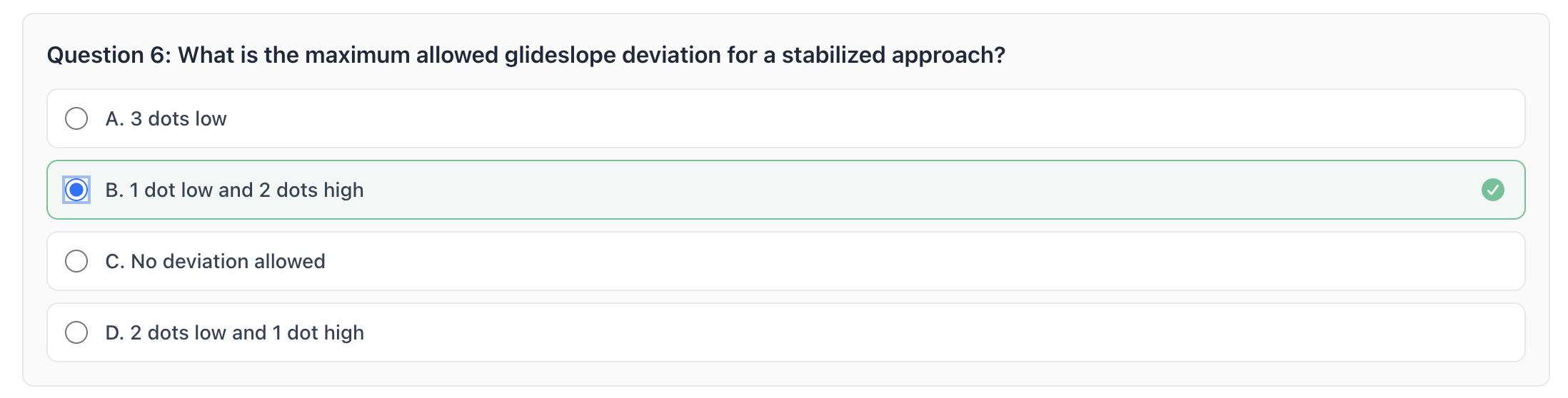
Task: Click the "C. No deviation allowed" label
Action: point(215,261)
